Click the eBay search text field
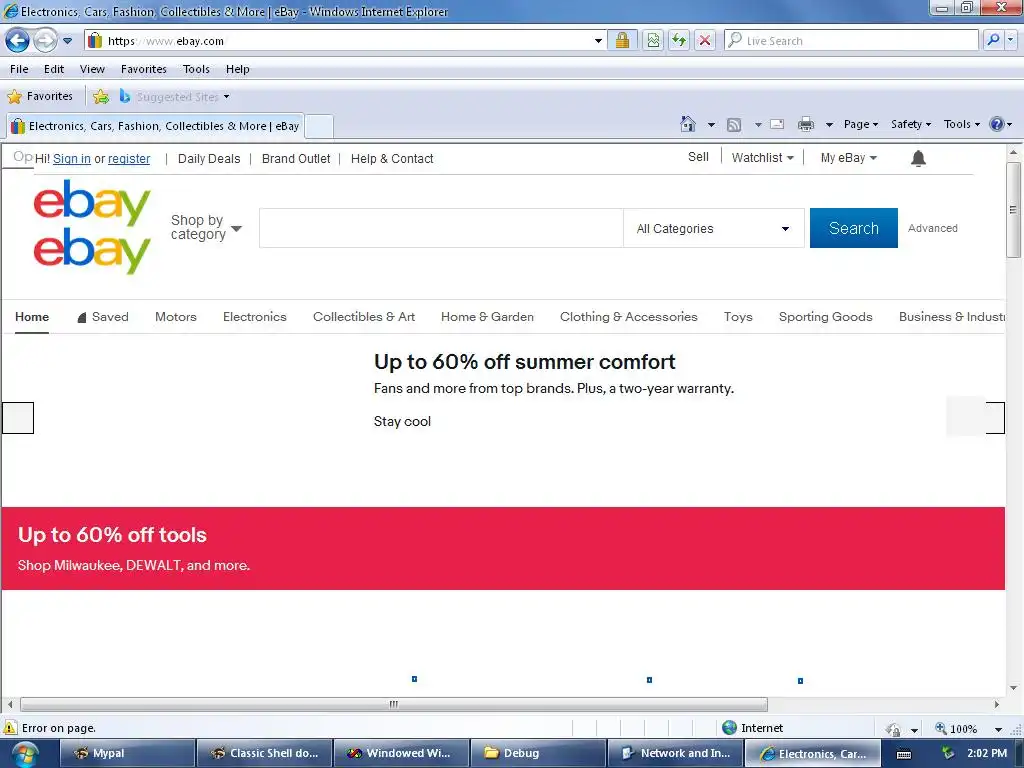Image resolution: width=1024 pixels, height=768 pixels. 441,228
